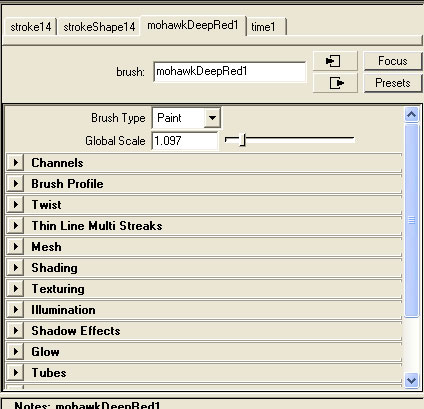This screenshot has width=424, height=409.
Task: Expand the Texturing section
Action: pyautogui.click(x=15, y=289)
